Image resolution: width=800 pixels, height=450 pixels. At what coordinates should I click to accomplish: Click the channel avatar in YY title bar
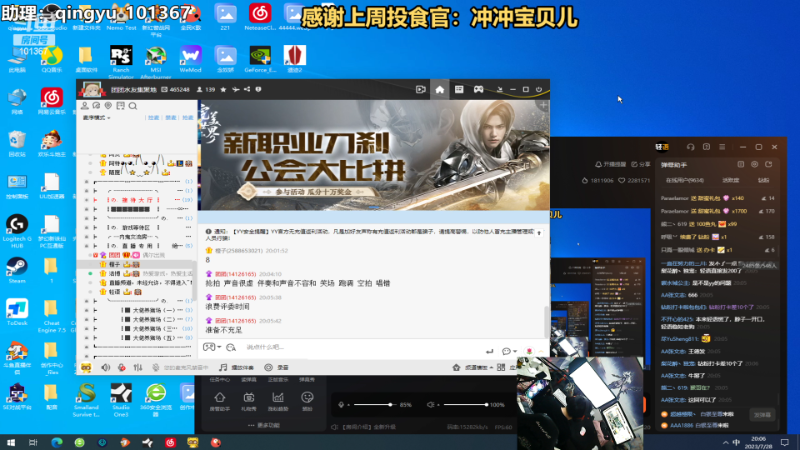[91, 89]
